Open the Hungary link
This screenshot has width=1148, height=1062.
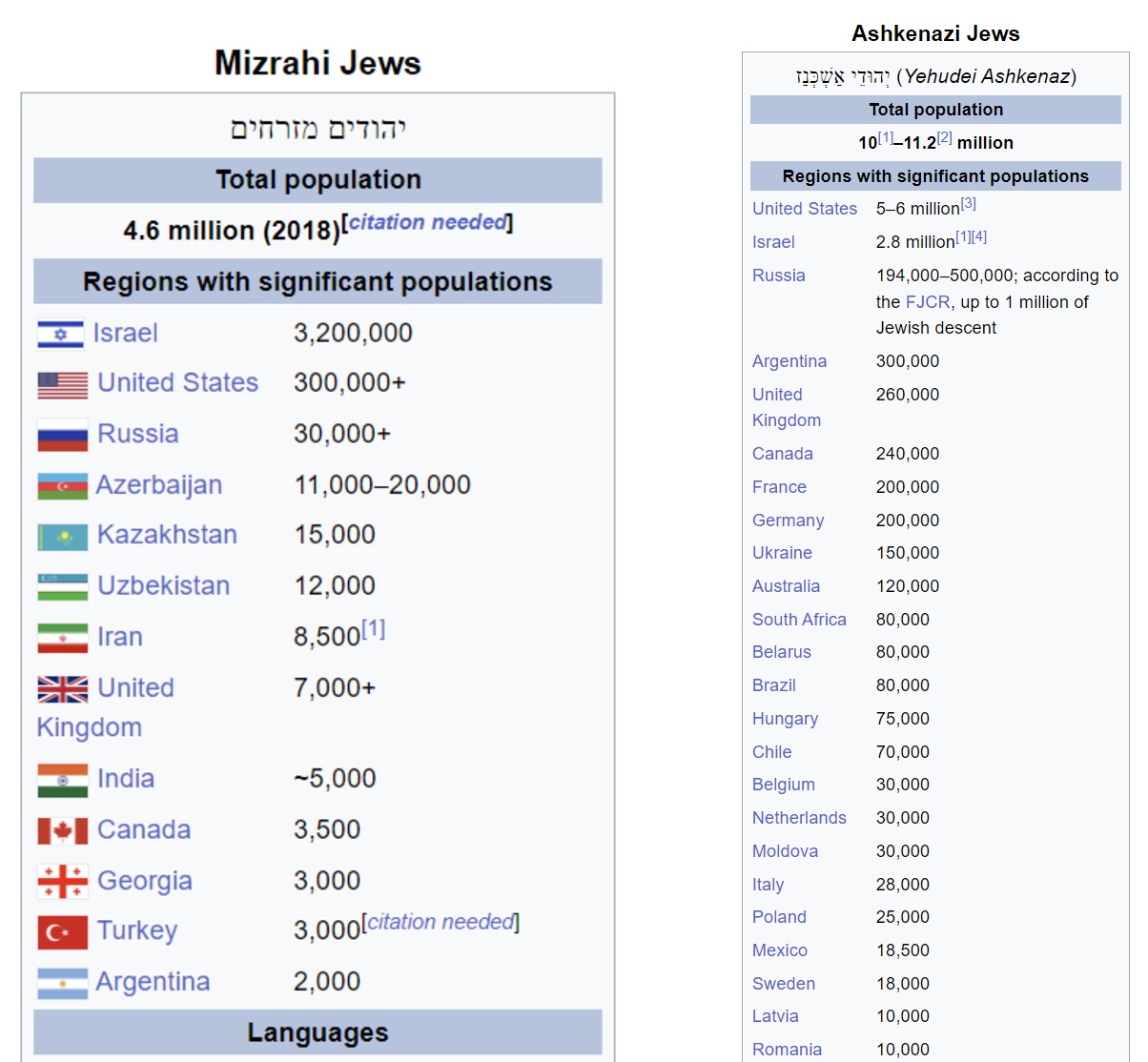[x=785, y=719]
